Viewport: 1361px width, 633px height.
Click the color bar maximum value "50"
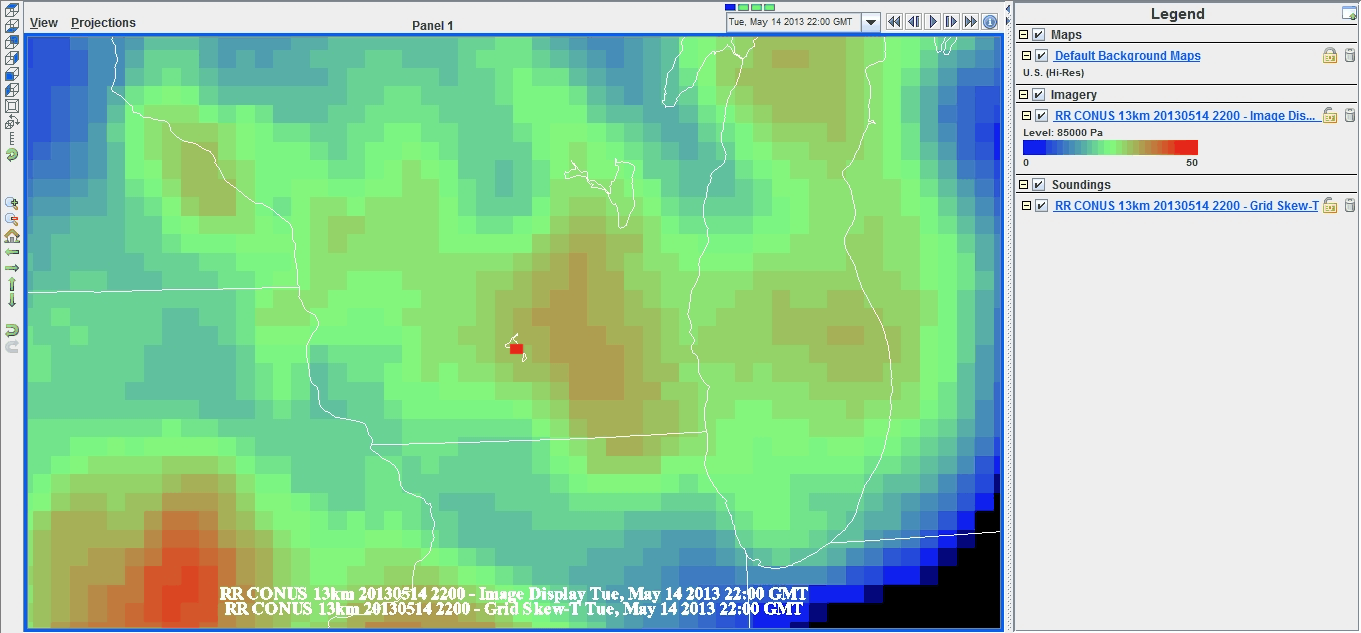1192,162
